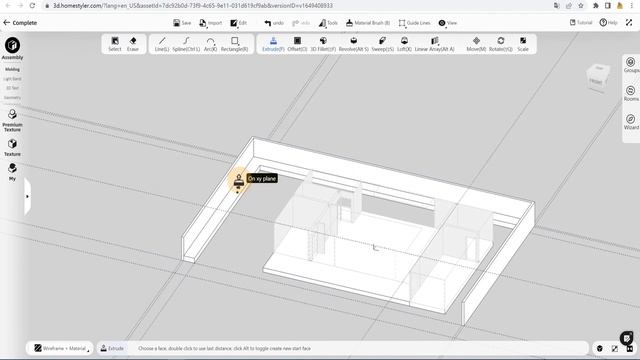Choose the Erase tool

coord(133,44)
